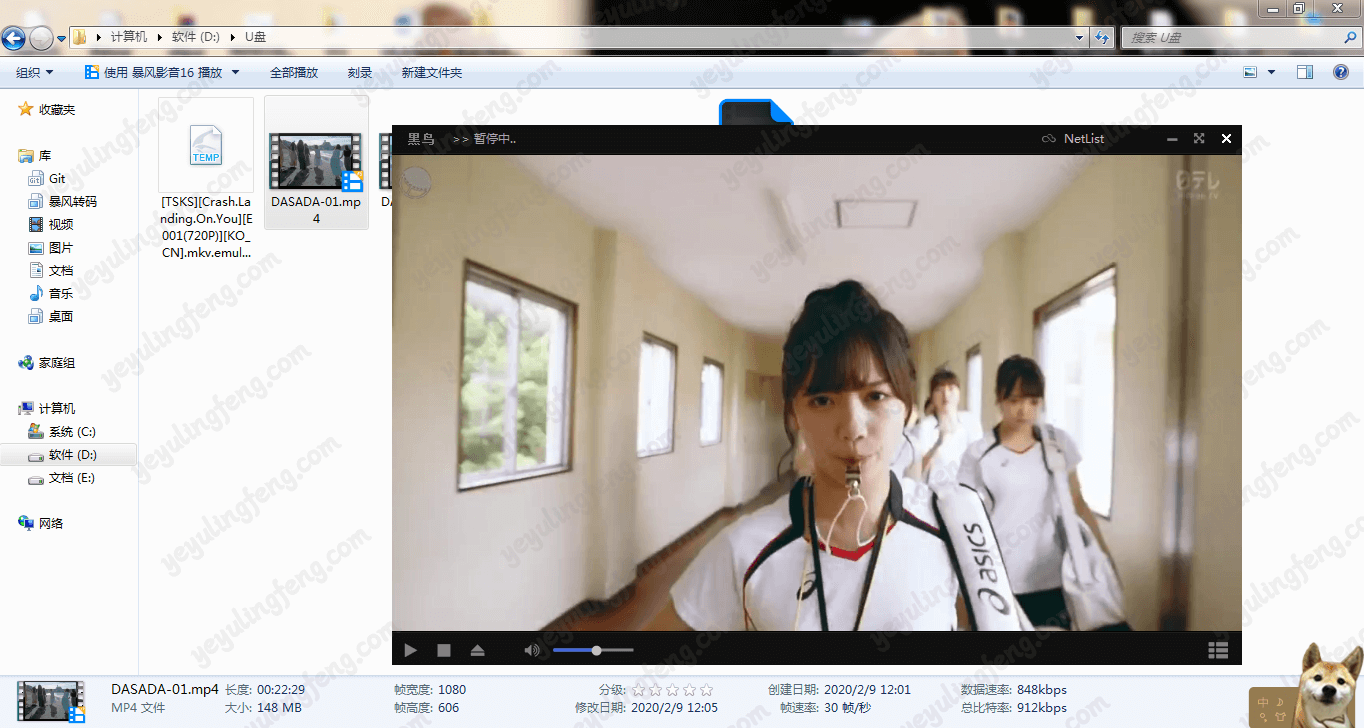
Task: Close the video player window
Action: coord(1226,139)
